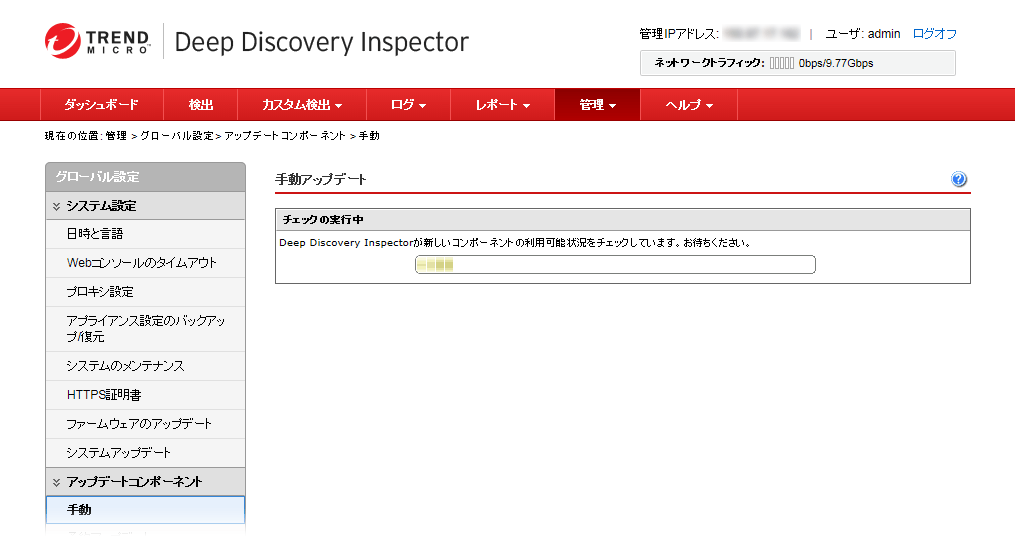This screenshot has width=1015, height=536.
Task: Select the 手動 update item
Action: pos(146,509)
